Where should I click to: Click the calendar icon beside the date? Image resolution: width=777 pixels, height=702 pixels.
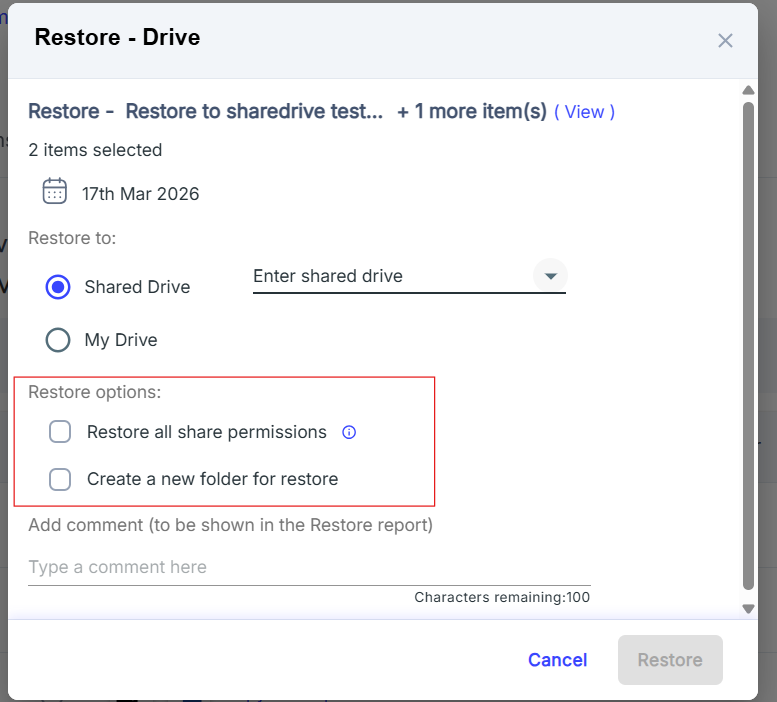(55, 191)
